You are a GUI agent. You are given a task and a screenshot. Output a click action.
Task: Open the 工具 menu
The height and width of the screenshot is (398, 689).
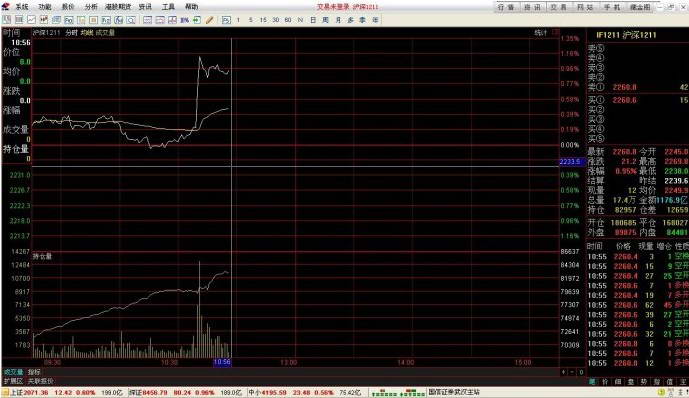(x=168, y=7)
